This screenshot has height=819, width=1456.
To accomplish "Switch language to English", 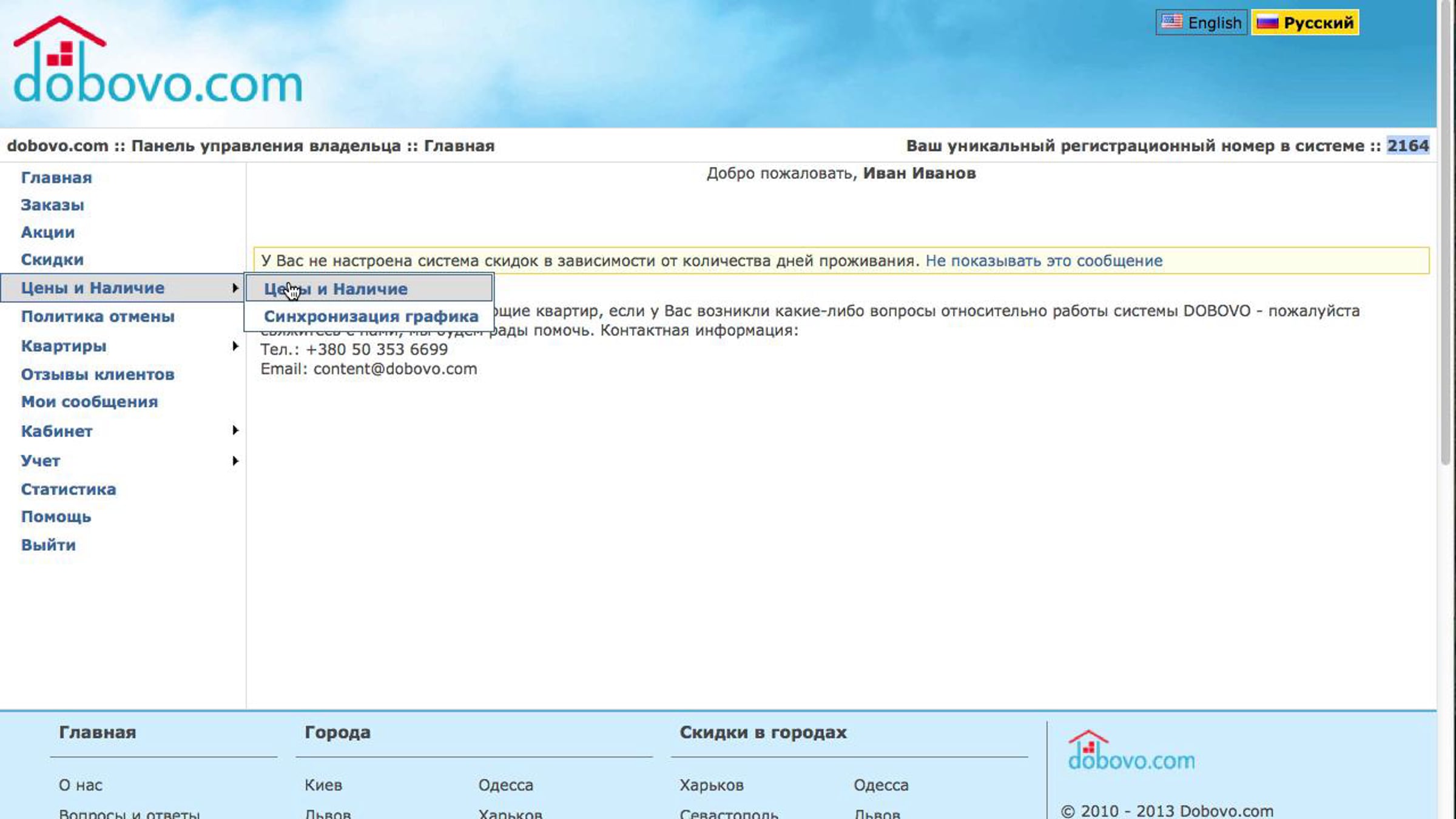I will pos(1201,22).
